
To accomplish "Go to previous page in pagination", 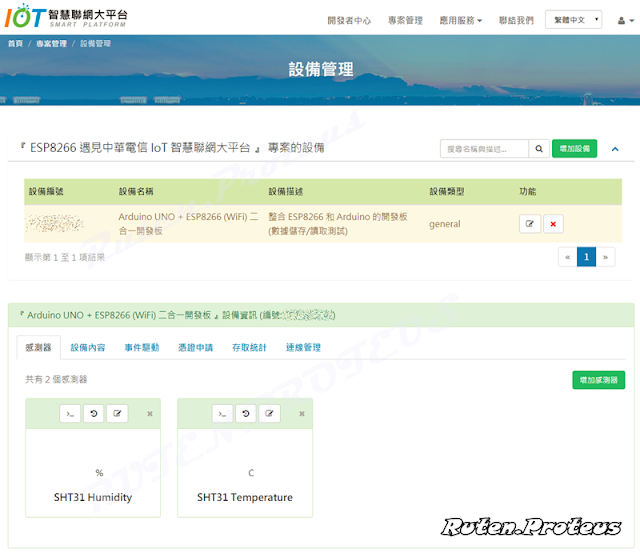I will pyautogui.click(x=567, y=257).
